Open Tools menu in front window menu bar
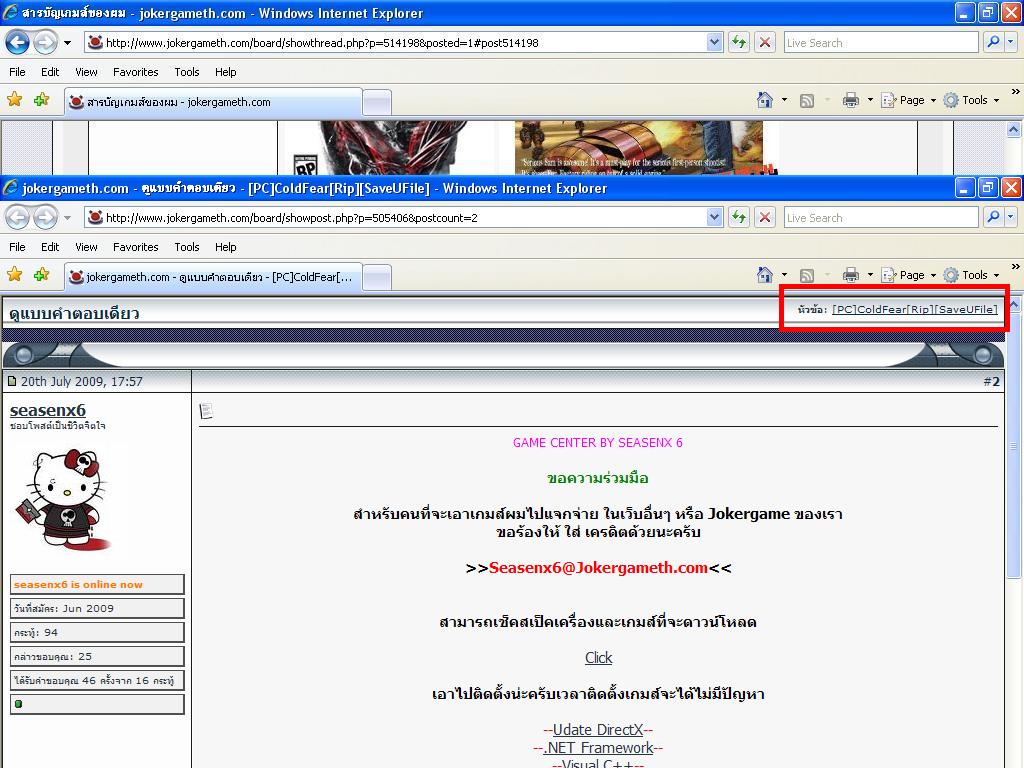Viewport: 1024px width, 768px height. click(187, 247)
